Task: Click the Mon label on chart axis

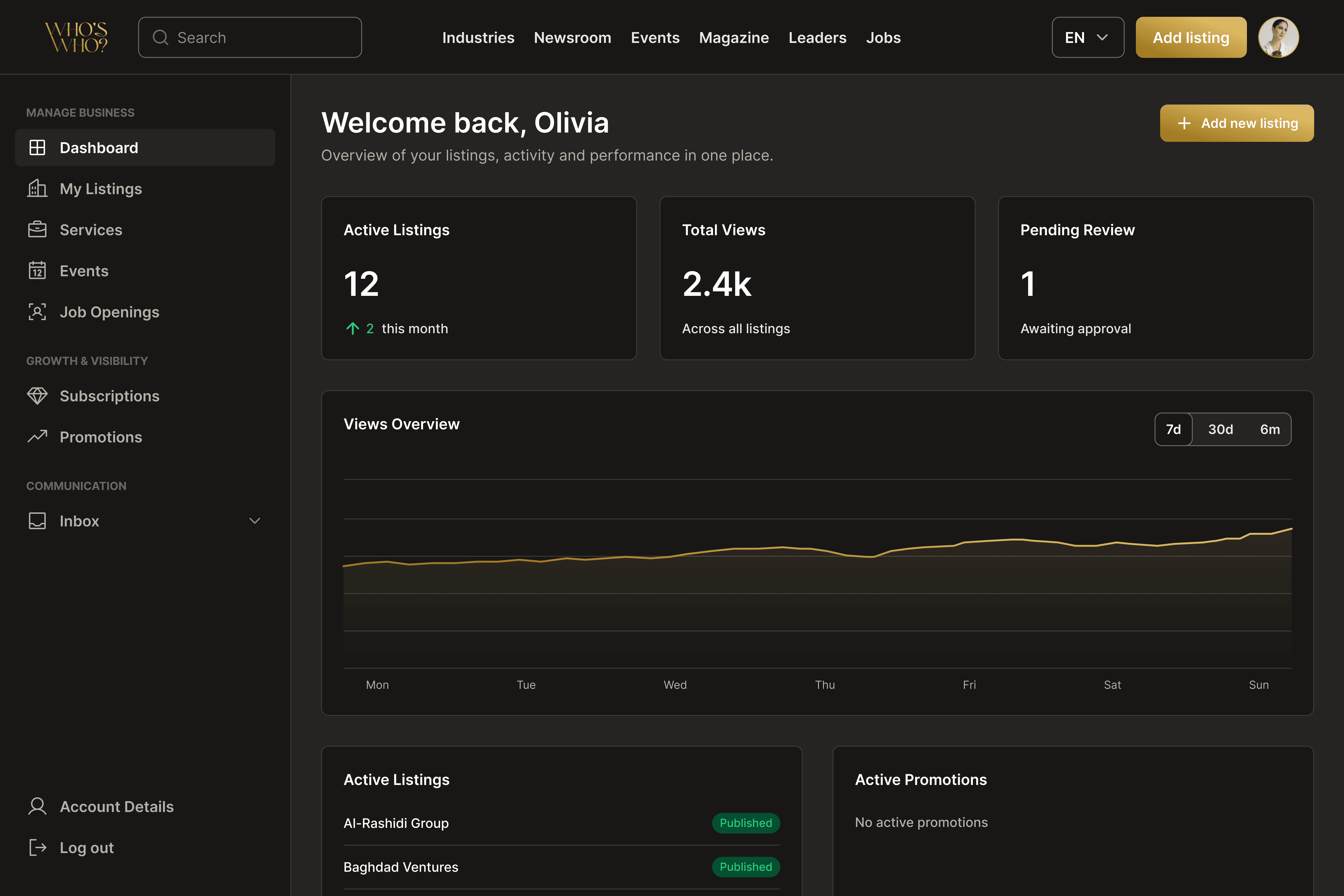Action: (x=377, y=685)
